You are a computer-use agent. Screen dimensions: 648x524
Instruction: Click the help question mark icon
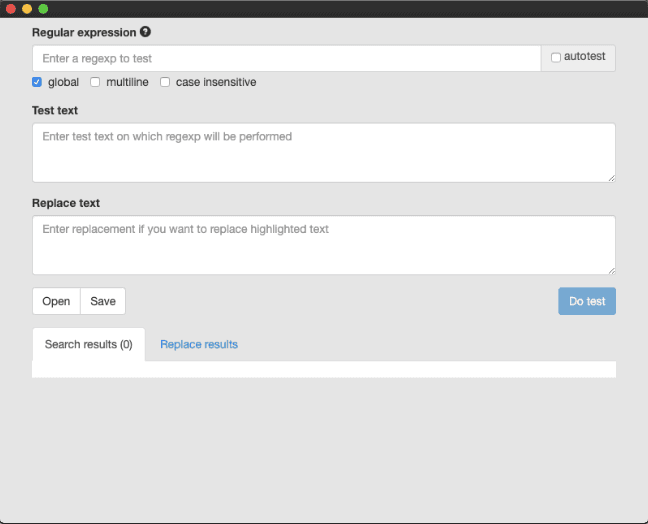click(145, 32)
